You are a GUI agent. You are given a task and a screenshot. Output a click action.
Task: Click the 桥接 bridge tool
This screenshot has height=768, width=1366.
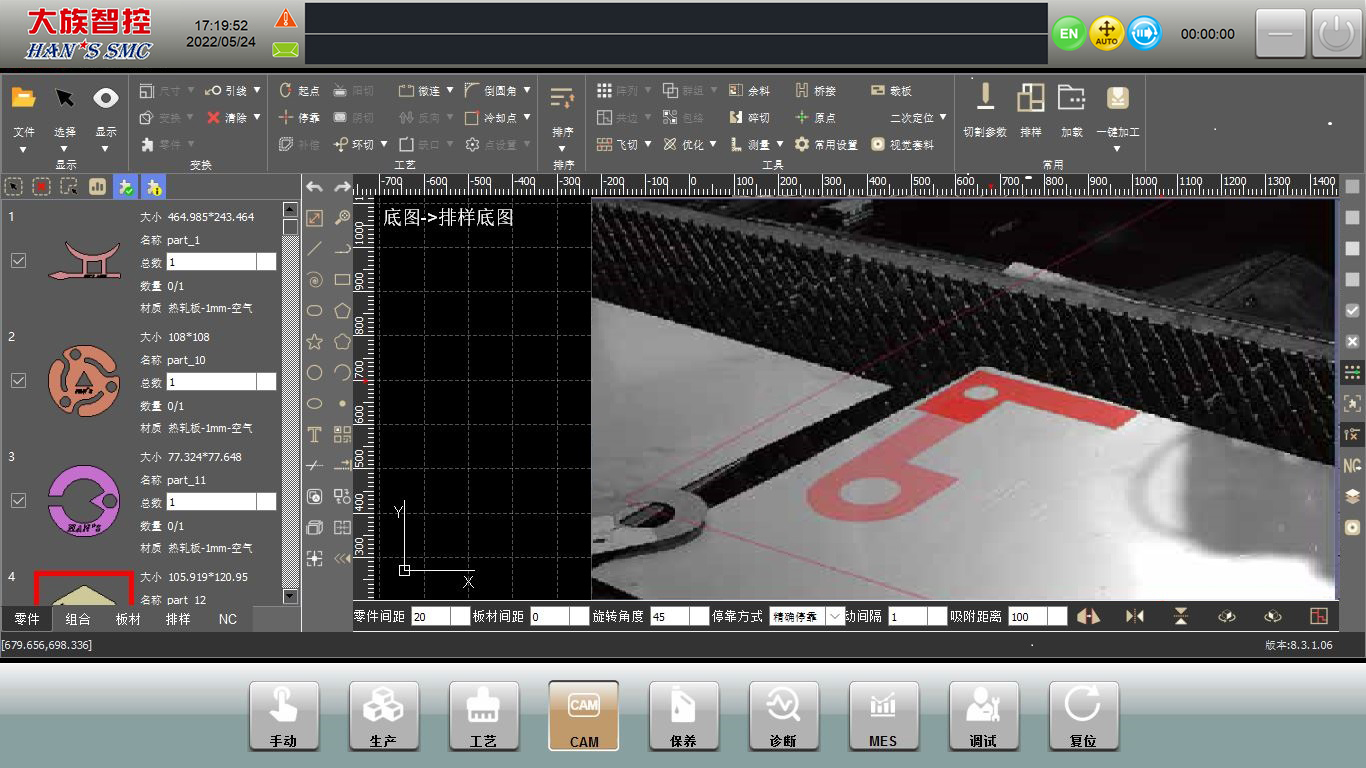[815, 91]
